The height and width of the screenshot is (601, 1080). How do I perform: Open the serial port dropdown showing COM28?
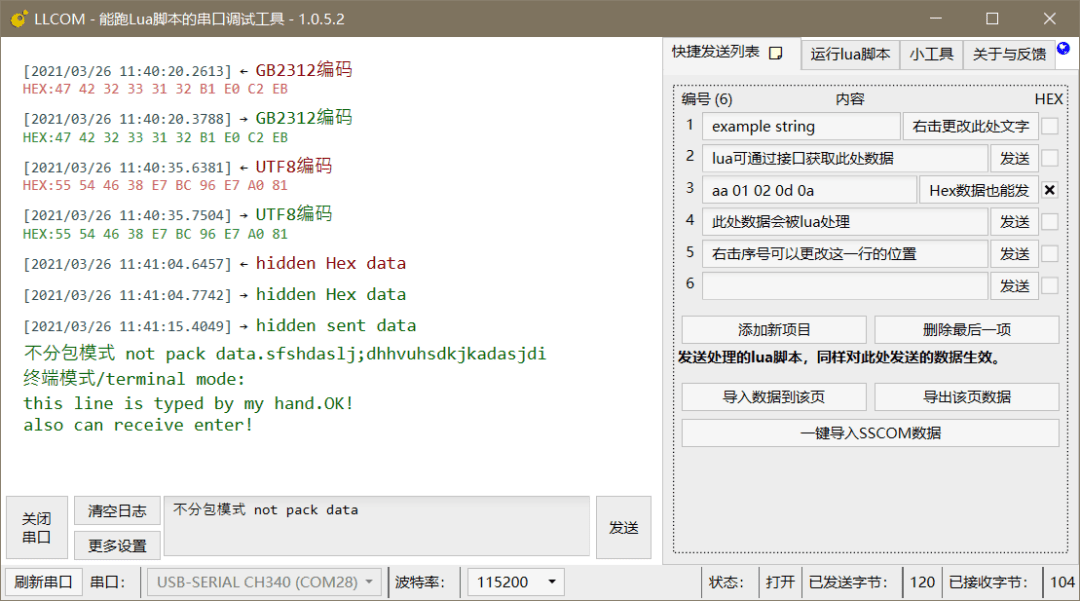[263, 581]
